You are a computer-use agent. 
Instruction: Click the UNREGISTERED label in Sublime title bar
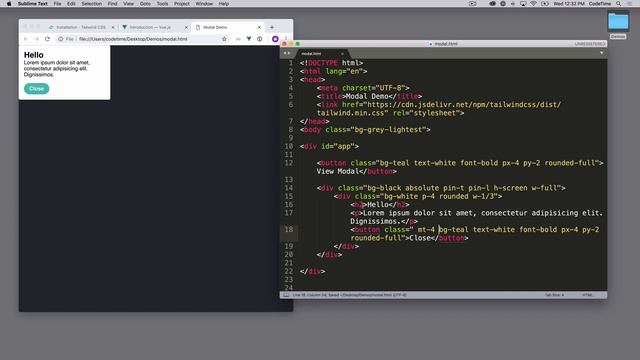[590, 44]
